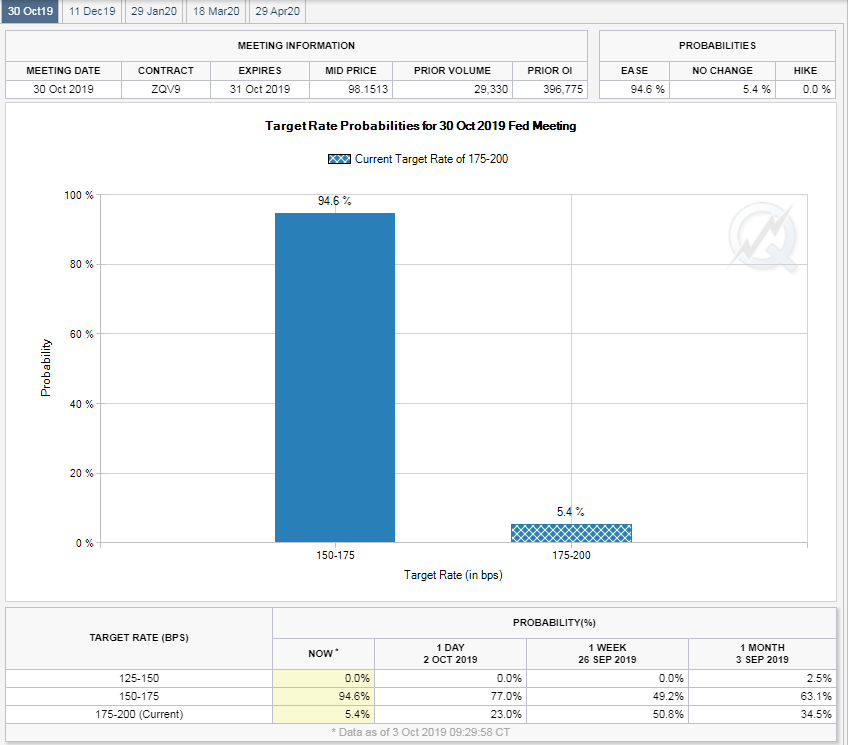848x745 pixels.
Task: Show the 29 Apr20 meeting tab
Action: pyautogui.click(x=277, y=11)
